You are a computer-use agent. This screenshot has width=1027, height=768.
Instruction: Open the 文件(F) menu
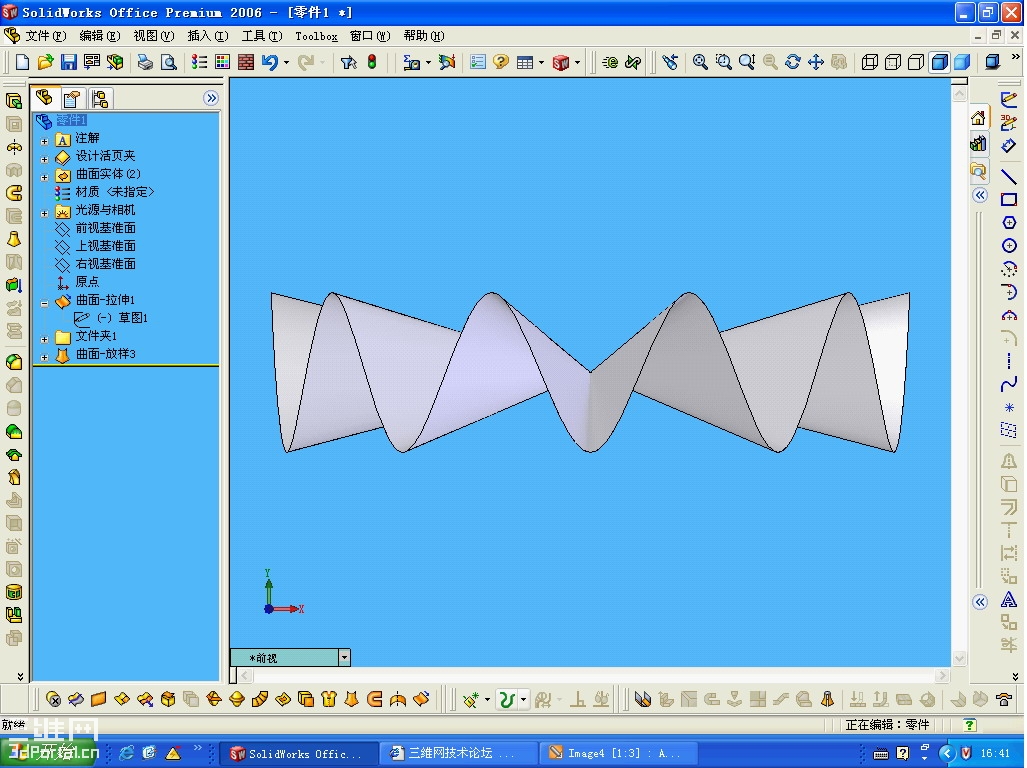[45, 36]
